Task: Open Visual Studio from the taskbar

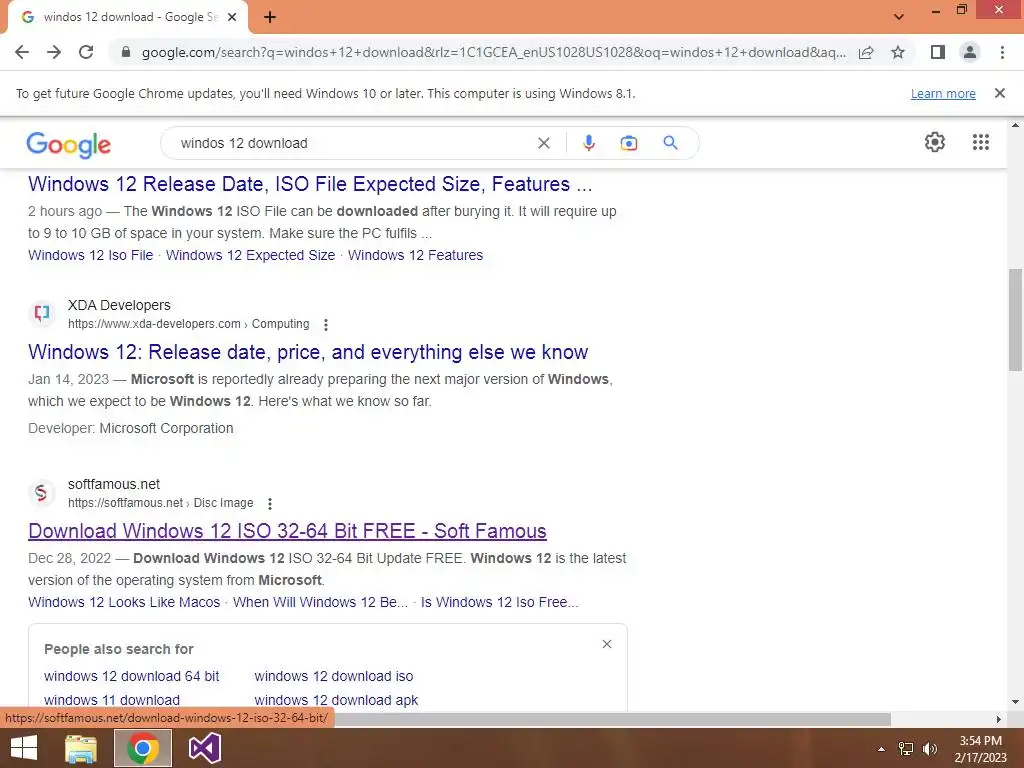Action: (204, 748)
